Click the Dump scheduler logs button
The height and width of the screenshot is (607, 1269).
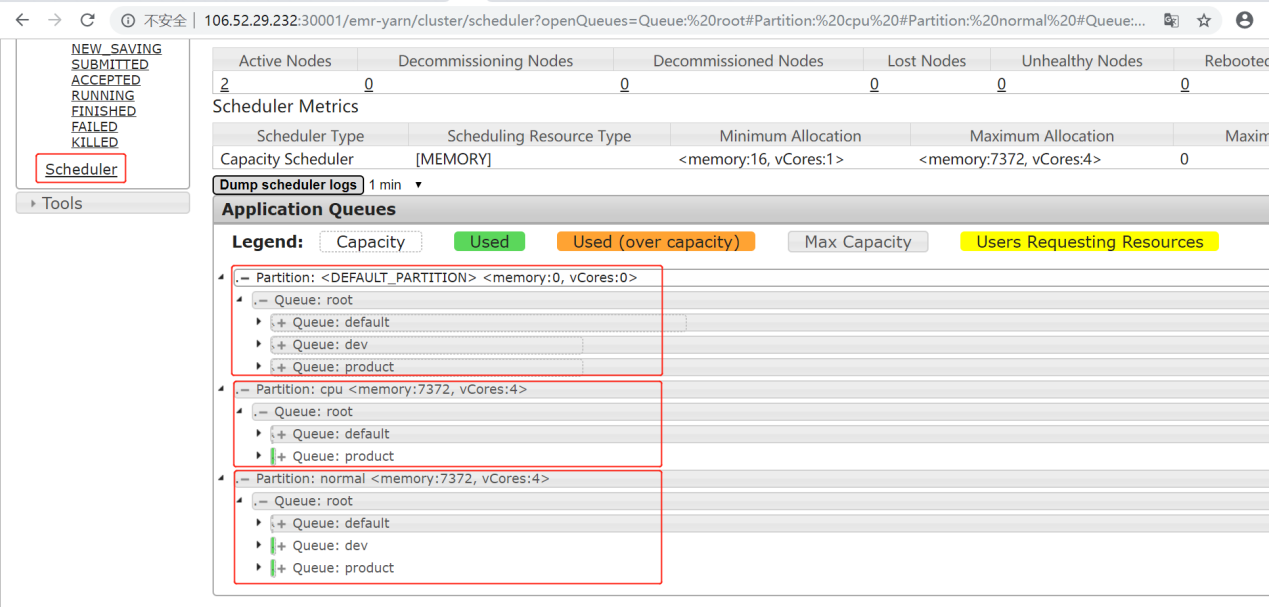click(288, 185)
